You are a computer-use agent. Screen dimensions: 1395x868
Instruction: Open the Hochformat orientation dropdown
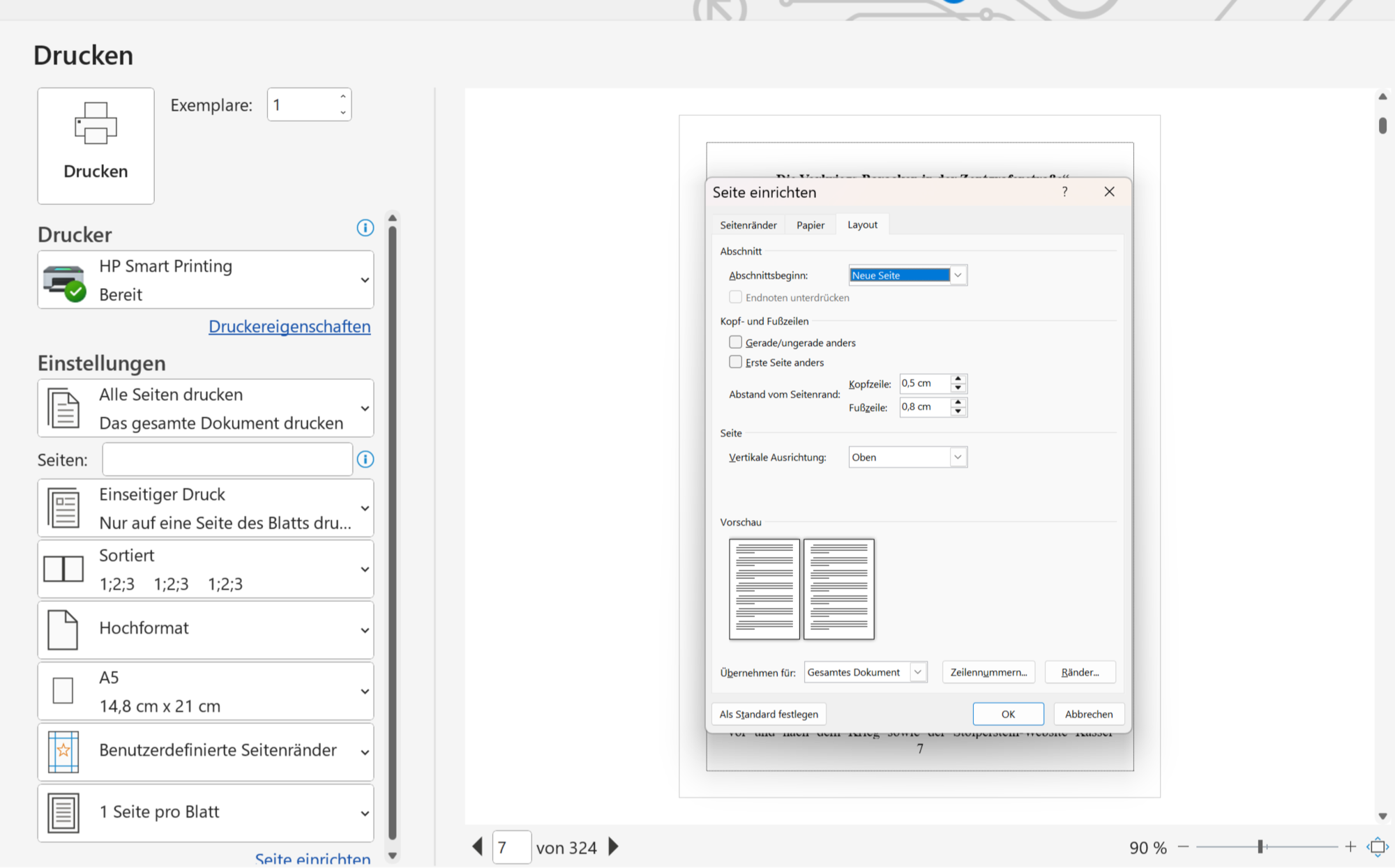[x=206, y=630]
